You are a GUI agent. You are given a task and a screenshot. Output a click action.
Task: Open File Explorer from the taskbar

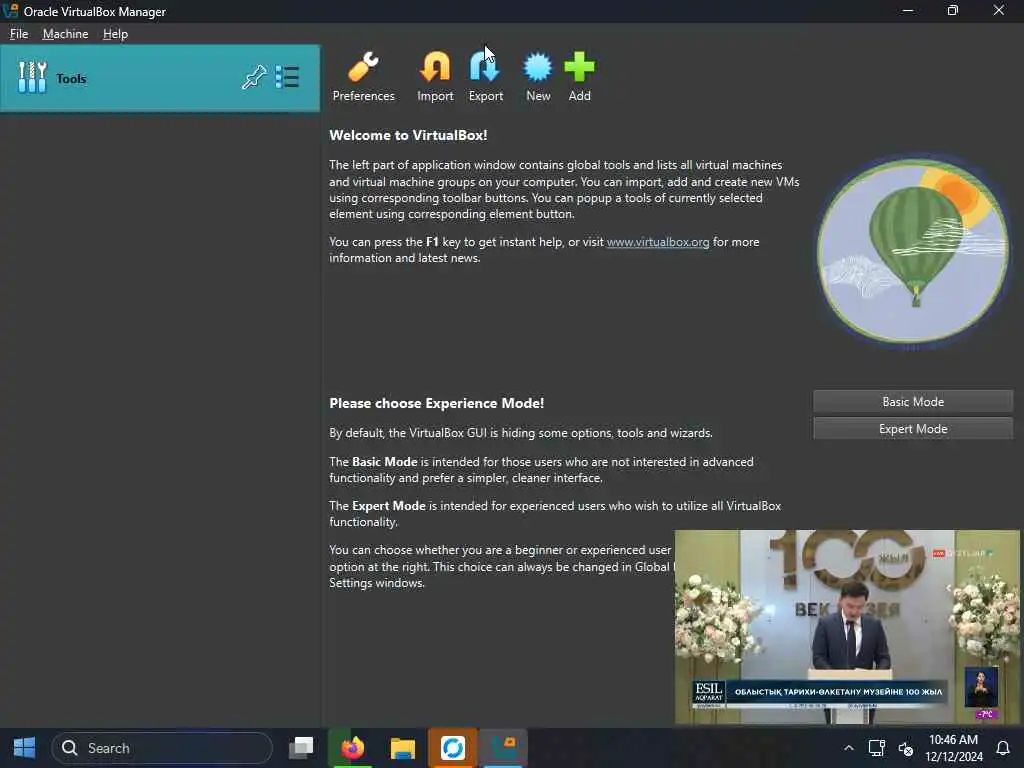pos(403,748)
